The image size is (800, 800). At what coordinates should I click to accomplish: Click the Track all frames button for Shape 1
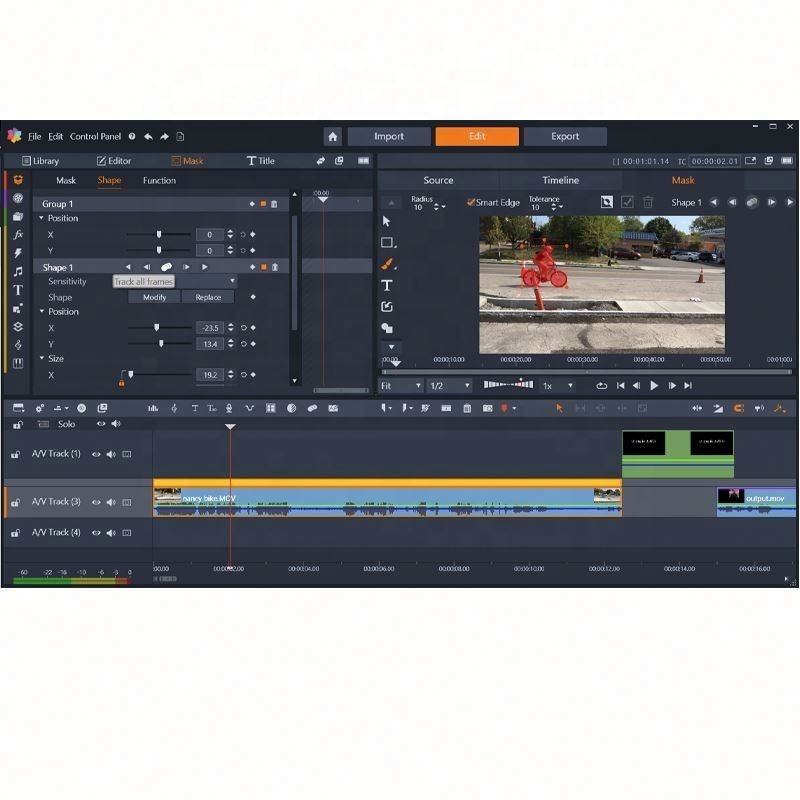[x=166, y=267]
